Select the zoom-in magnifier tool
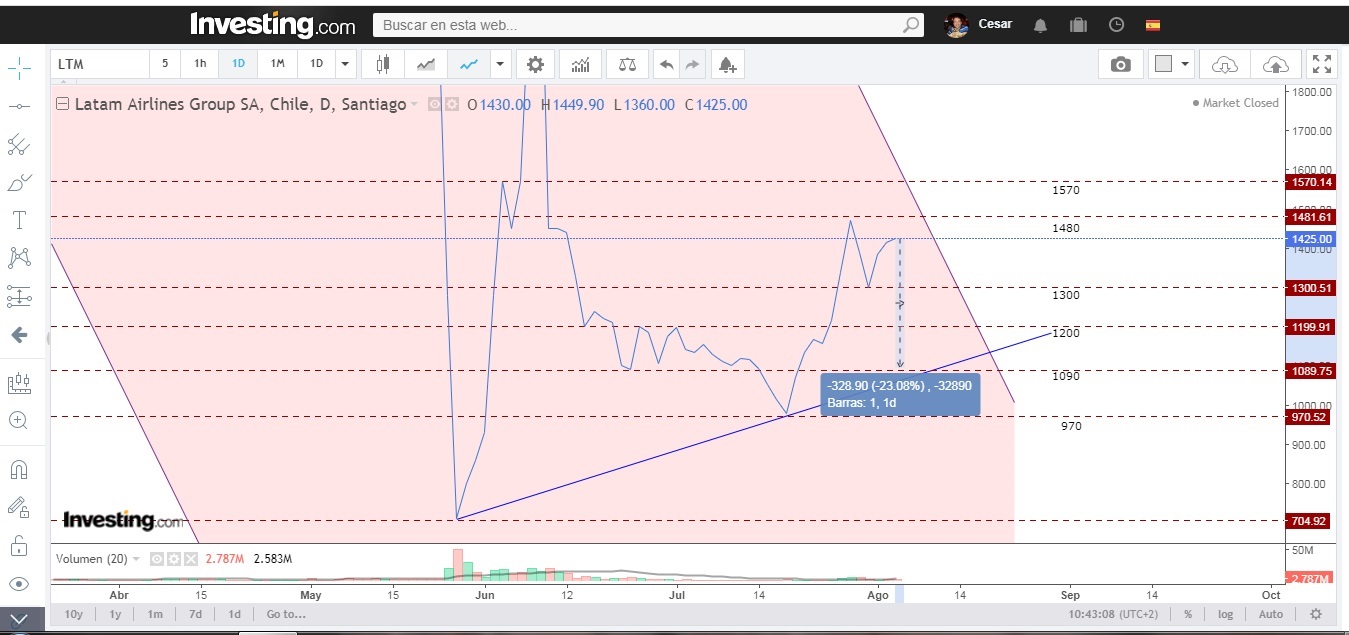 [x=19, y=421]
